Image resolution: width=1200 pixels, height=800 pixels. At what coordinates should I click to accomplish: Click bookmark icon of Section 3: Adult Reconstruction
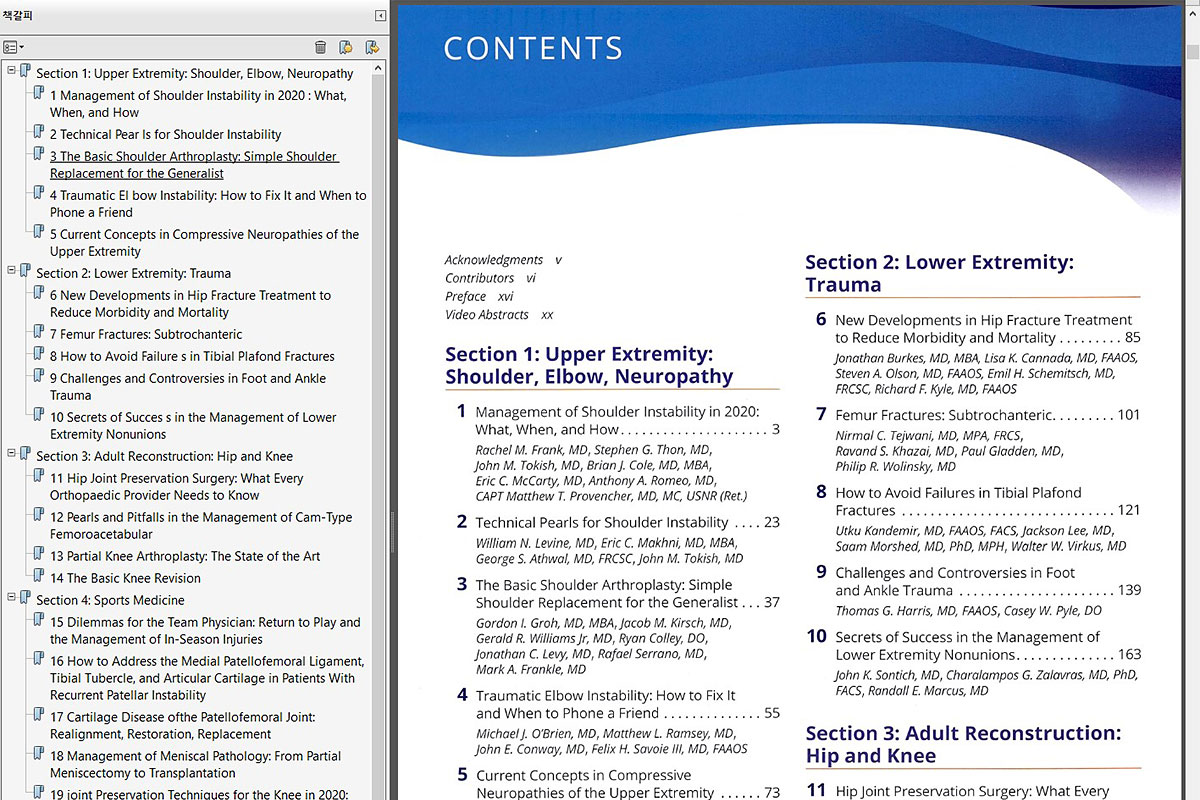click(25, 454)
